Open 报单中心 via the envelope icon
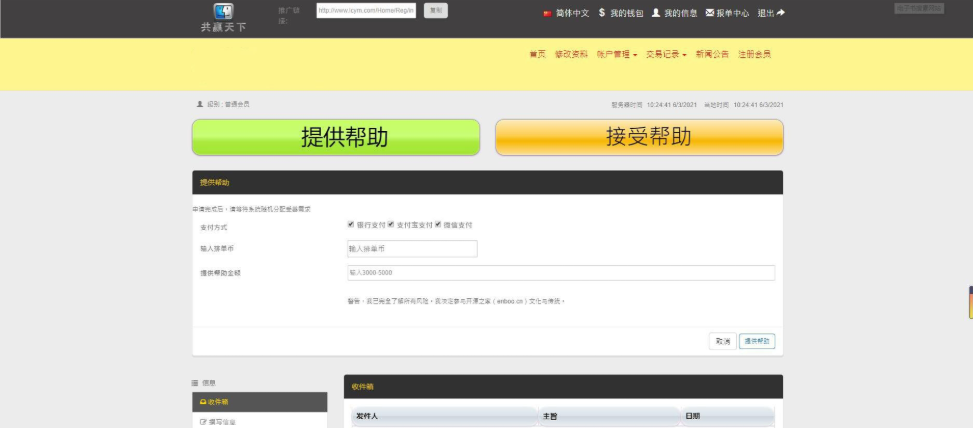 pos(709,13)
